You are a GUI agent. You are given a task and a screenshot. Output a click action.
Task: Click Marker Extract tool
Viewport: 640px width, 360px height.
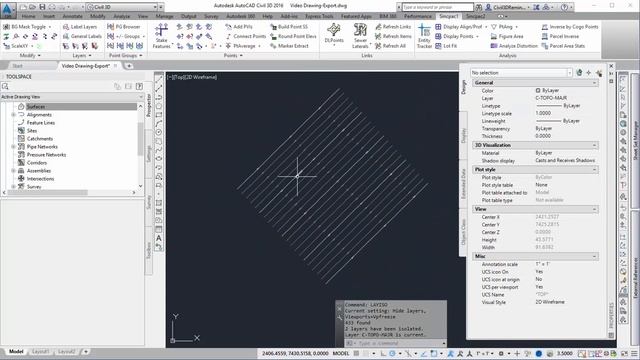point(289,46)
